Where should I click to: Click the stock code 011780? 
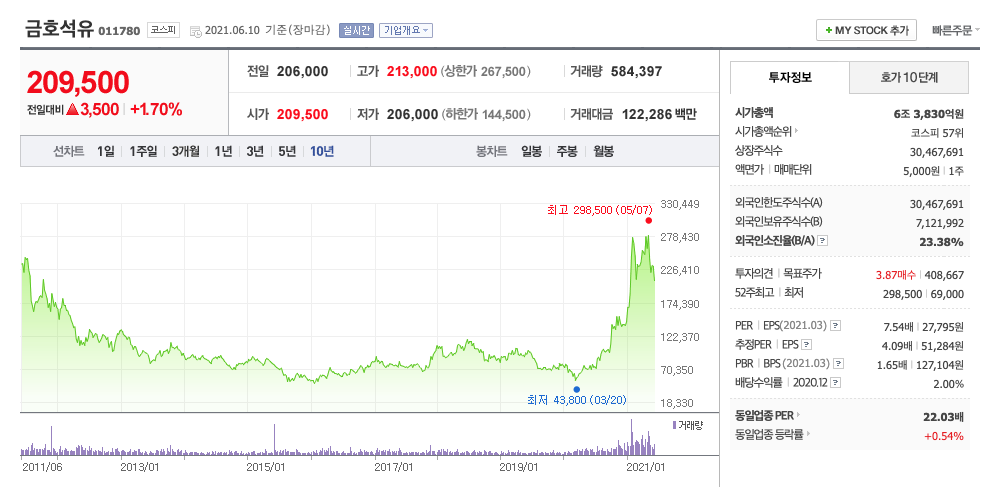(119, 31)
